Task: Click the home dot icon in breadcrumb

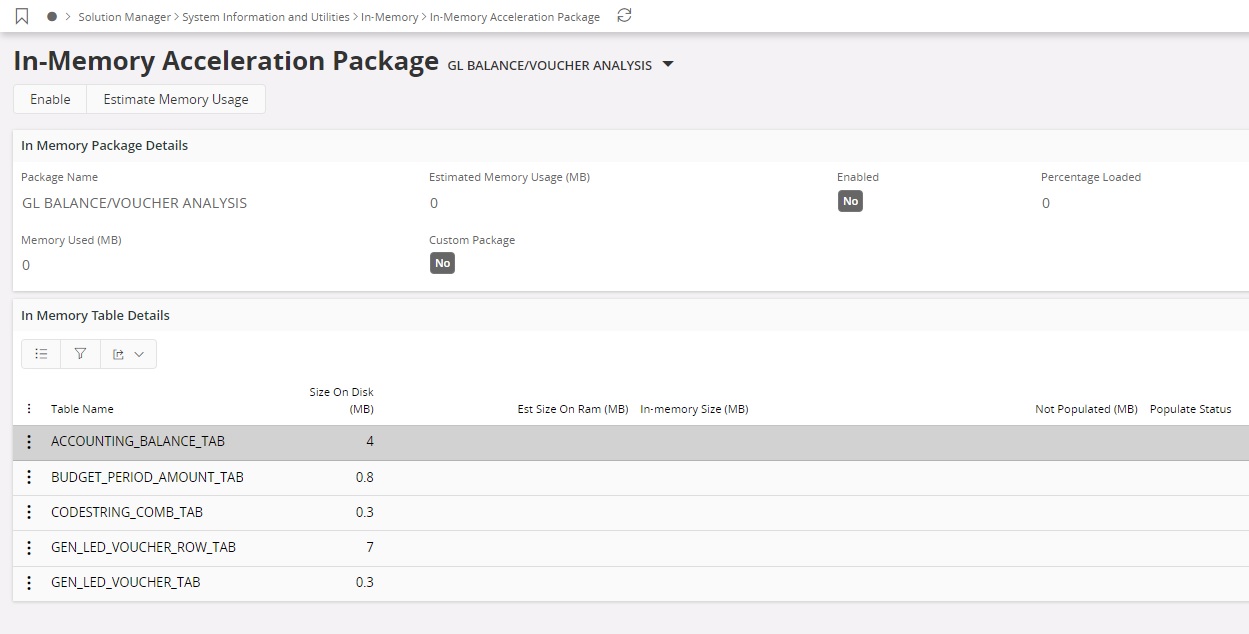Action: click(52, 17)
